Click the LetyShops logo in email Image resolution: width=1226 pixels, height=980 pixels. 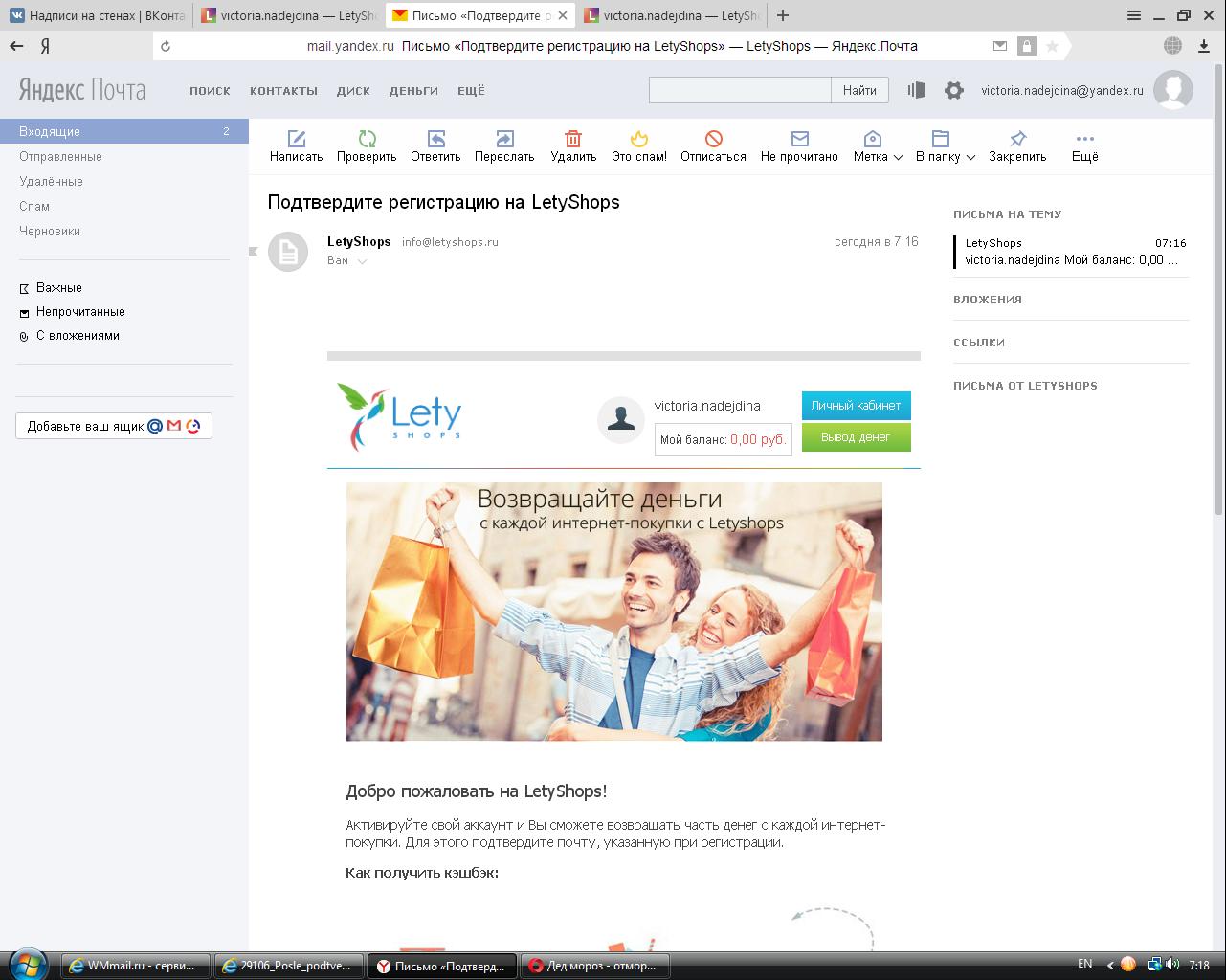pos(400,416)
